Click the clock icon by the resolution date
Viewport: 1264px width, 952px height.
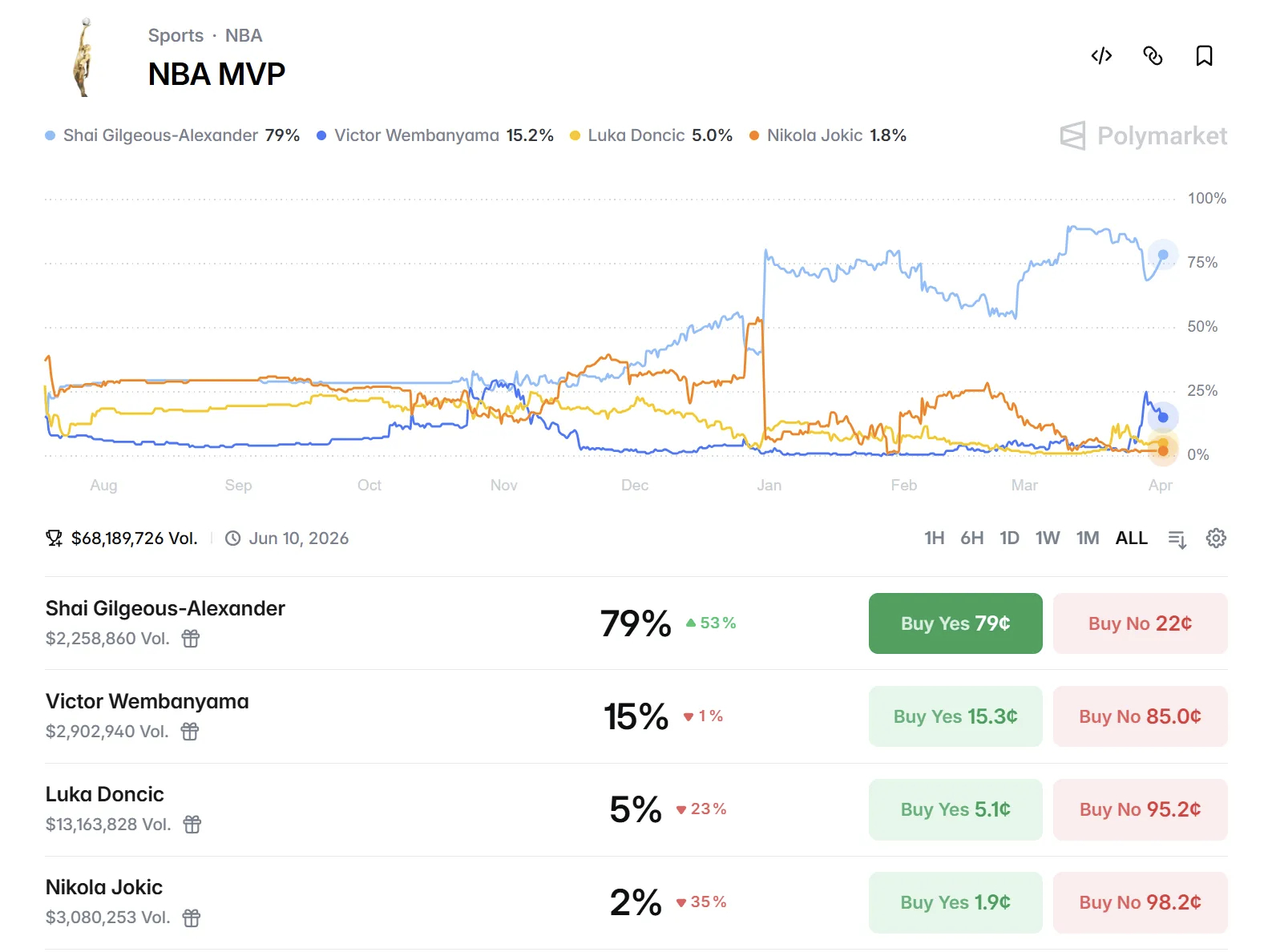coord(232,538)
